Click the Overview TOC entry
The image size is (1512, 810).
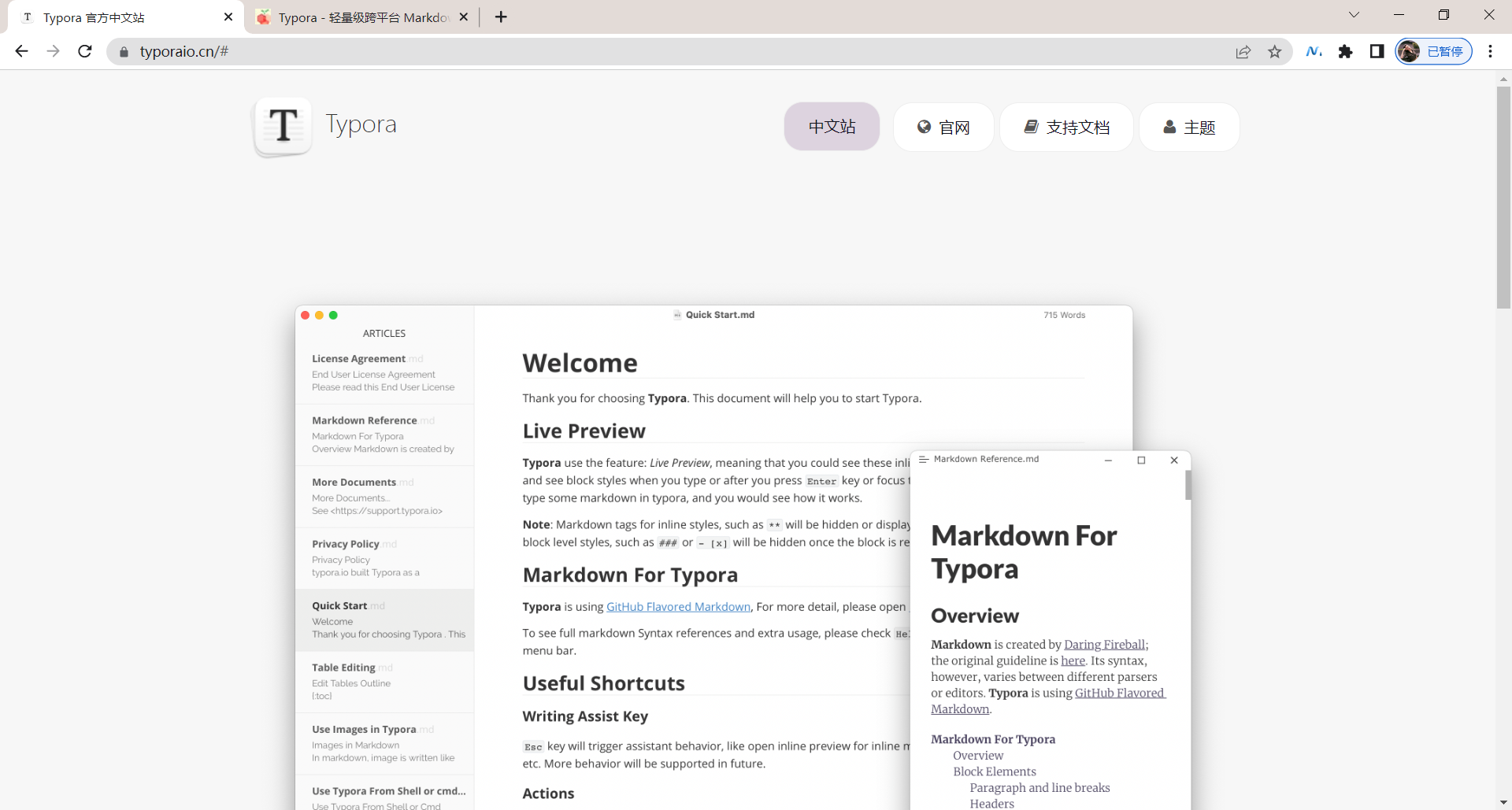pos(978,756)
